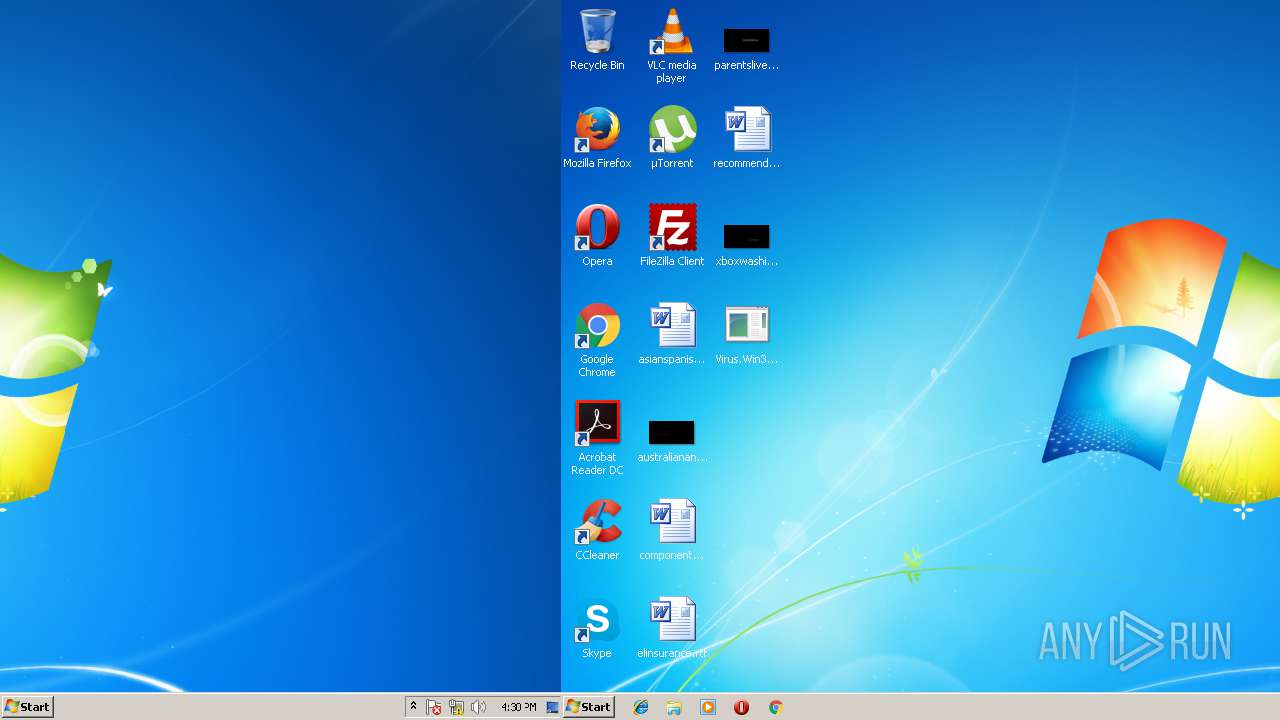Click the network warning tray icon
The width and height of the screenshot is (1280, 720).
click(456, 707)
